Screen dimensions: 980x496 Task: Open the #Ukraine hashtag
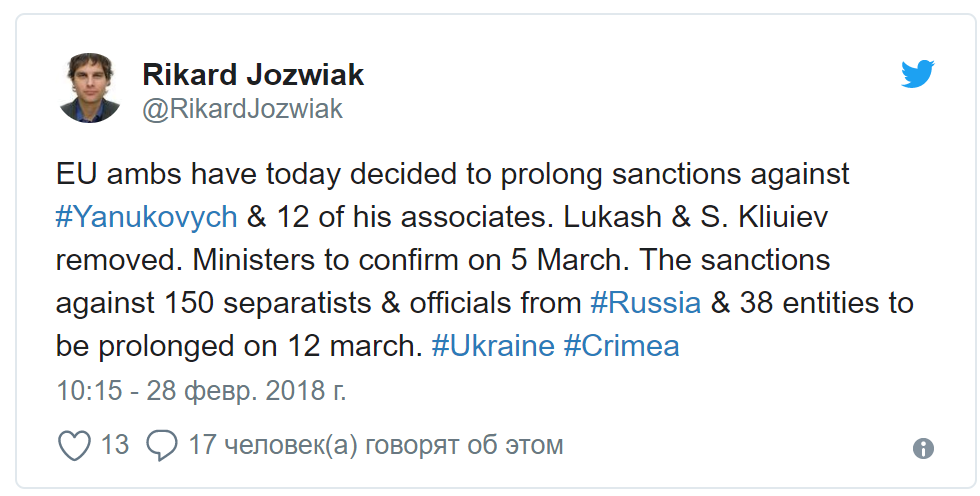click(x=492, y=346)
